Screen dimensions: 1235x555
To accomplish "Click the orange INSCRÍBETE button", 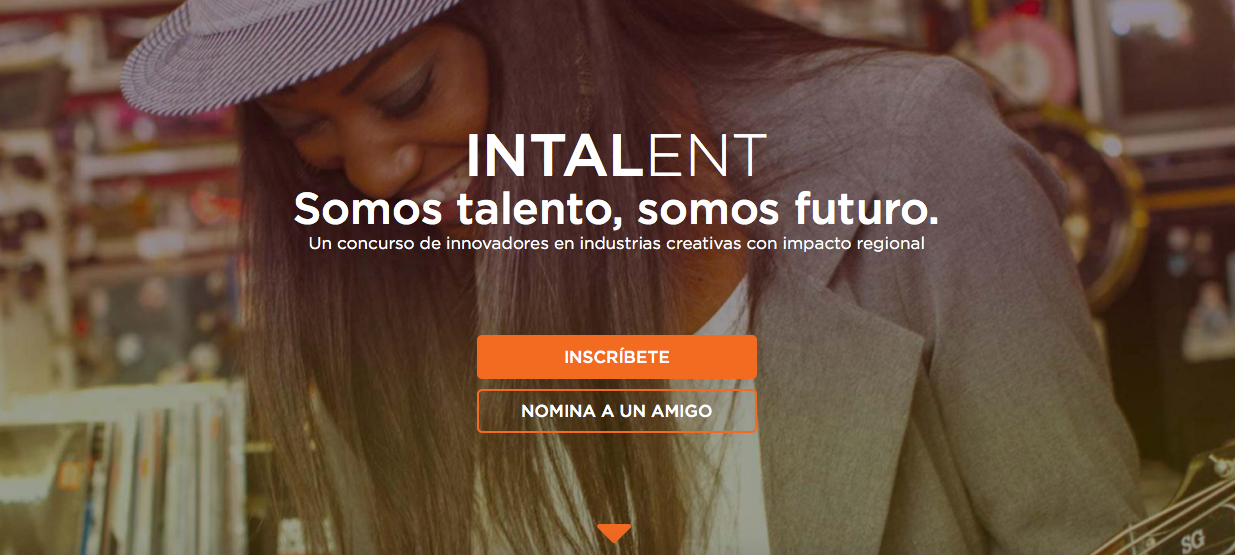I will point(616,357).
